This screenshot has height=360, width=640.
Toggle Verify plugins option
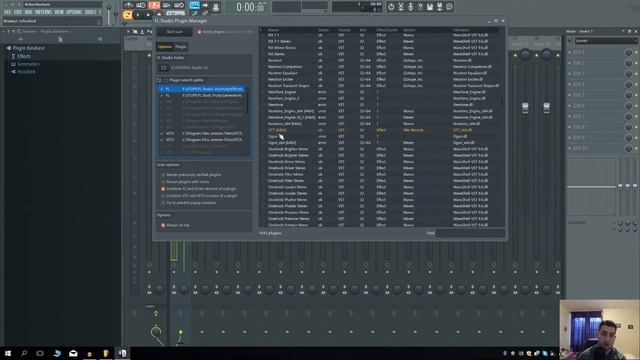coord(200,32)
